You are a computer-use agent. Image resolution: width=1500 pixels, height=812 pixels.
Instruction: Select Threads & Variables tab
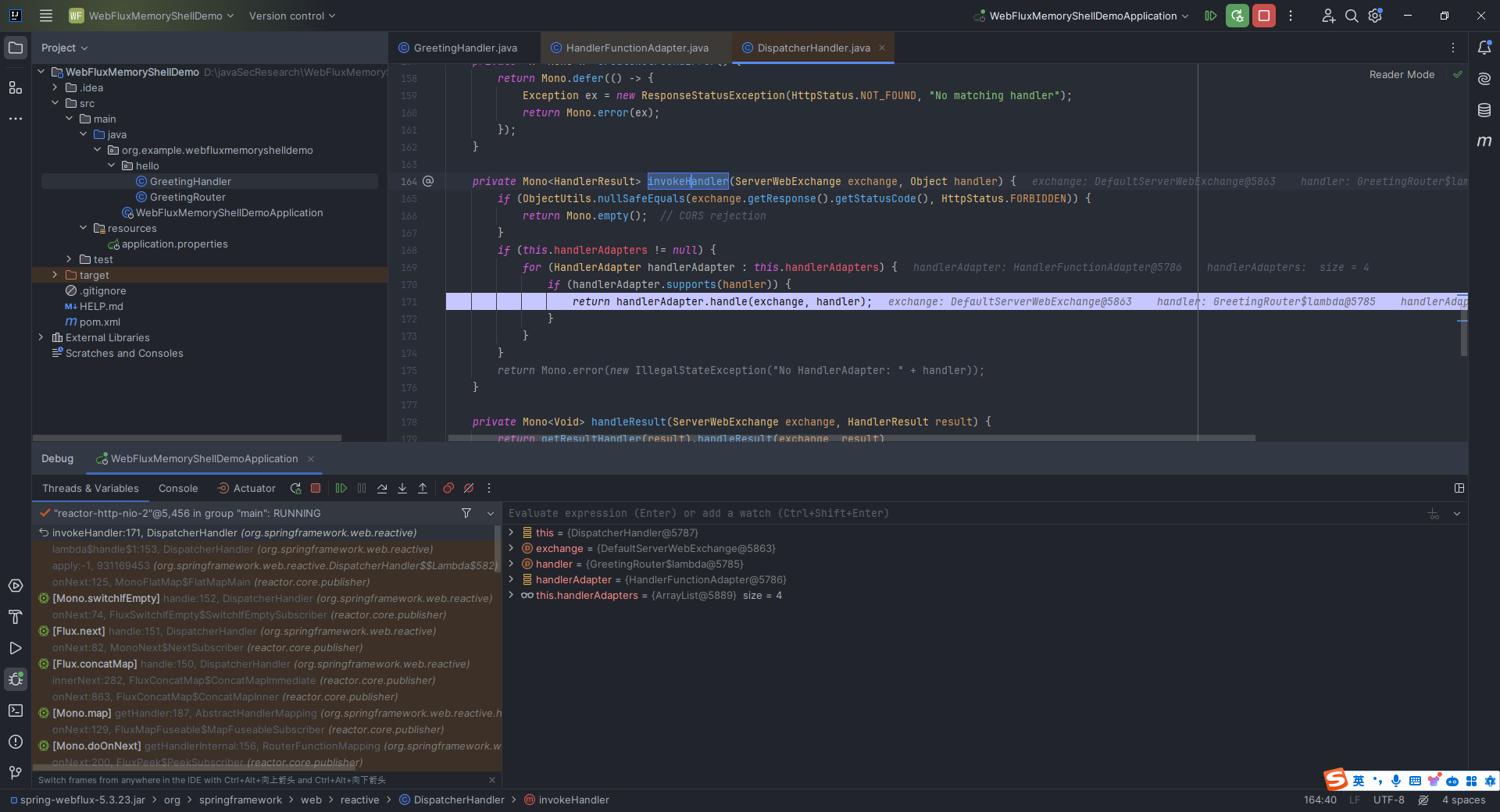tap(91, 489)
